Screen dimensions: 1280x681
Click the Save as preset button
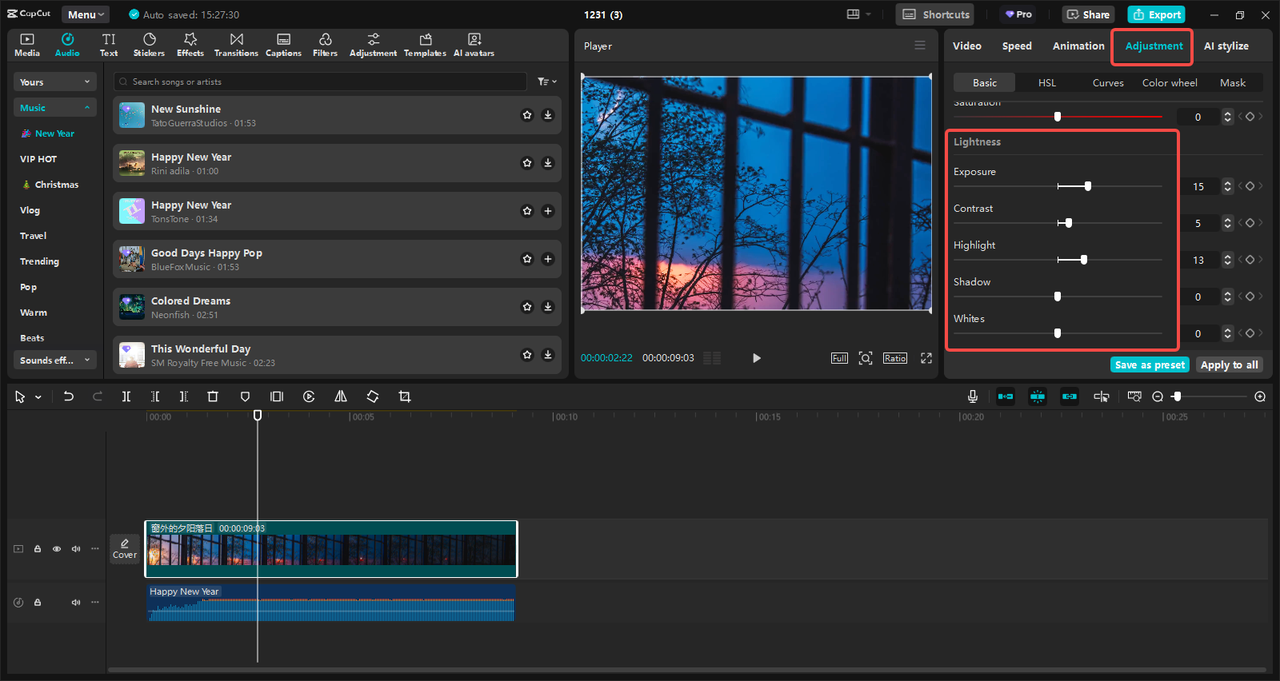point(1150,365)
